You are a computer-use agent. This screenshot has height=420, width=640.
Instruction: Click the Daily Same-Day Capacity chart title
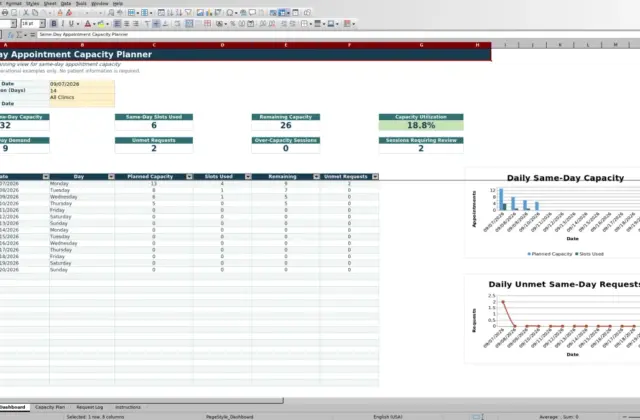tap(565, 178)
